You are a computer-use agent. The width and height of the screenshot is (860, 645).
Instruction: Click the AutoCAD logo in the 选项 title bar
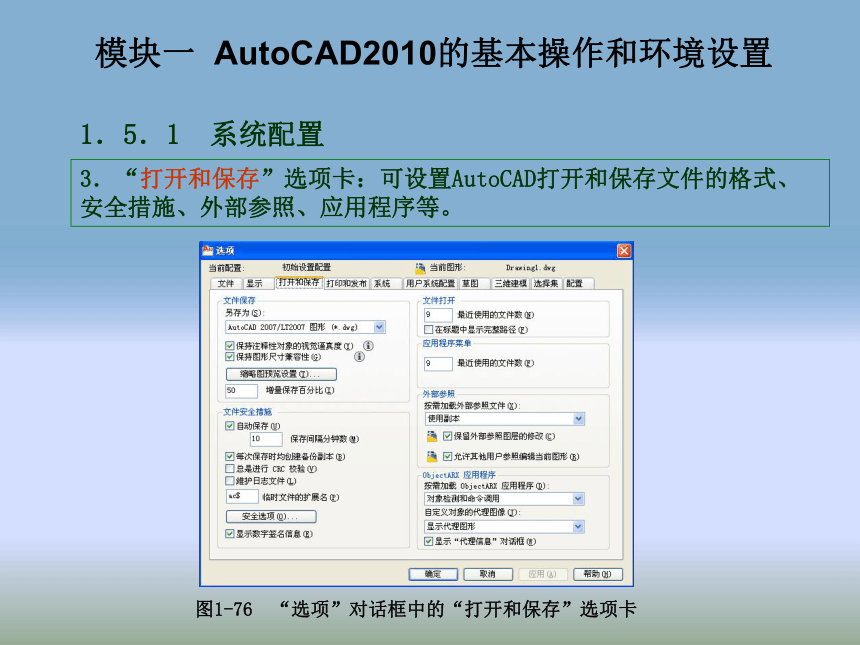[207, 250]
